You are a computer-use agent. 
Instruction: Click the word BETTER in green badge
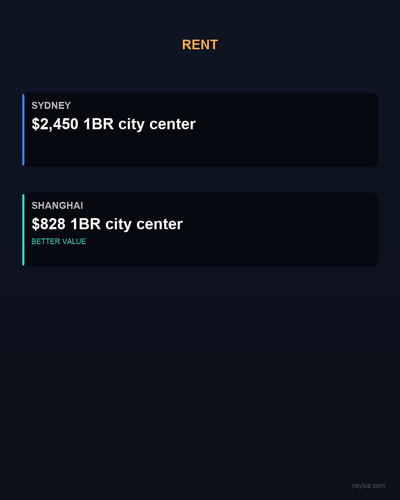pyautogui.click(x=46, y=241)
